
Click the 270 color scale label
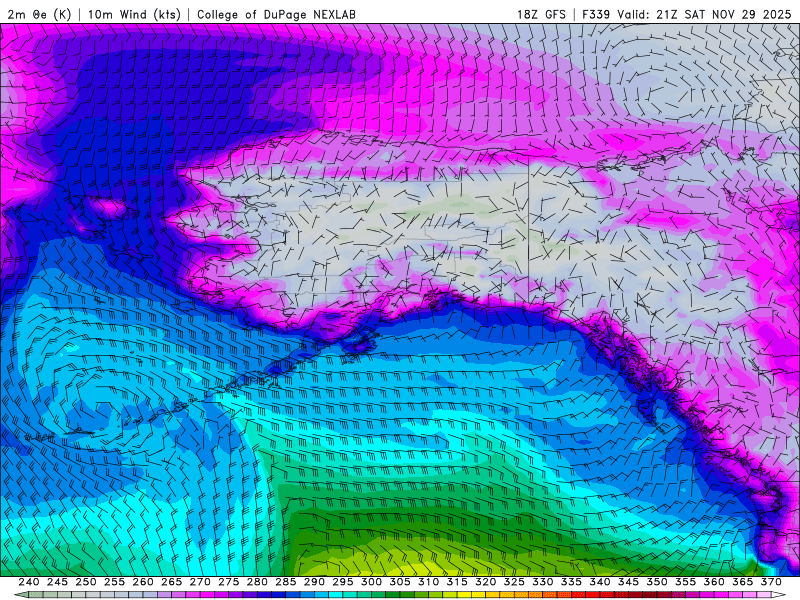[200, 582]
